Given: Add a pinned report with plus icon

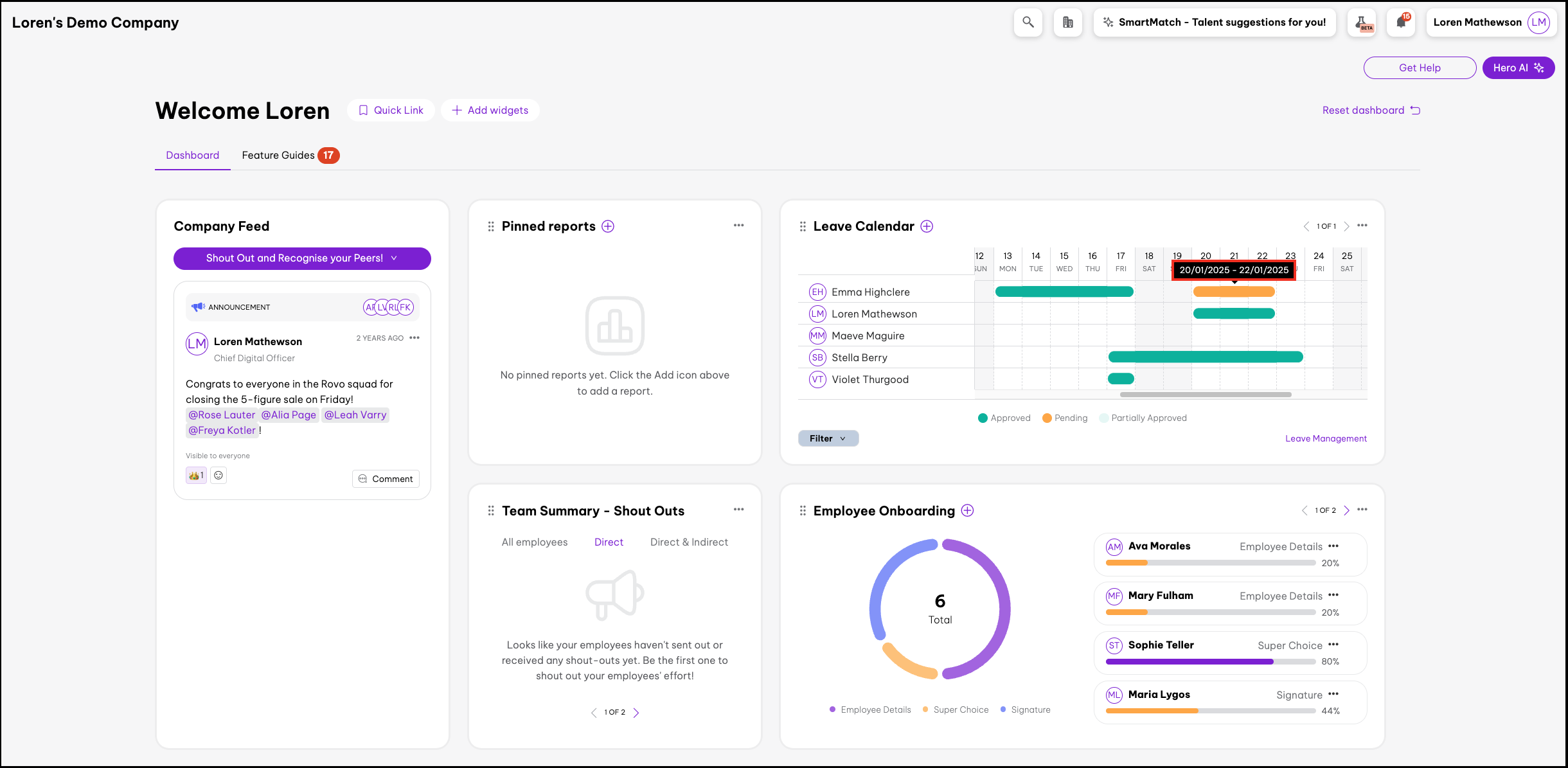Looking at the screenshot, I should 608,226.
